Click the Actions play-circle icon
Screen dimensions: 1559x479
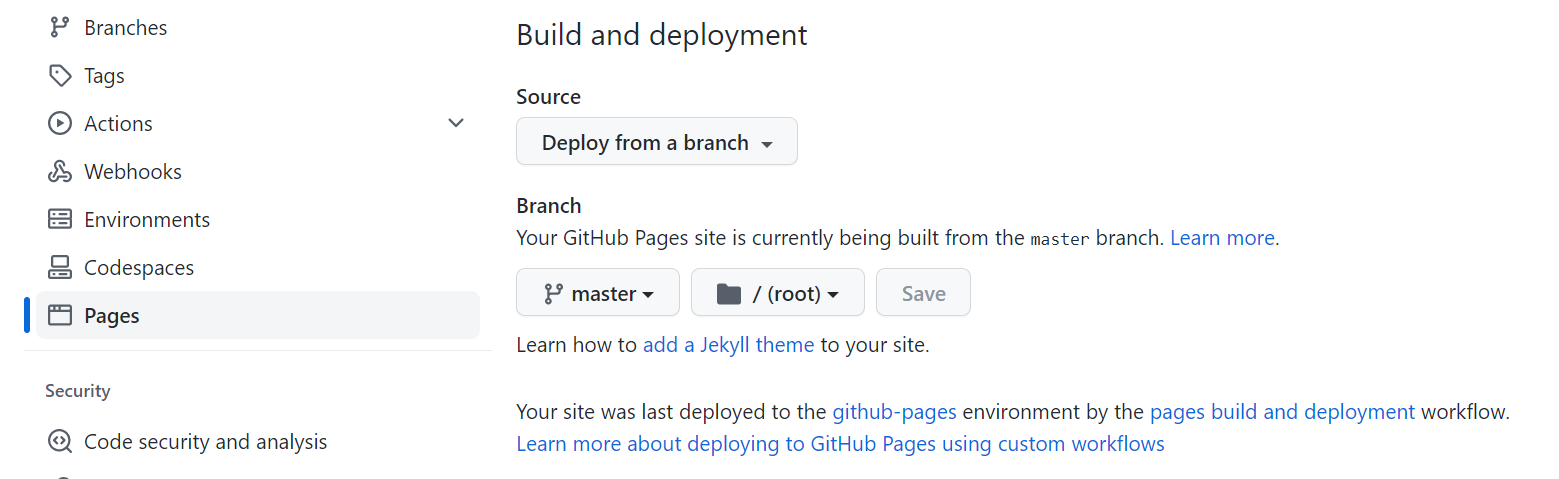tap(60, 124)
